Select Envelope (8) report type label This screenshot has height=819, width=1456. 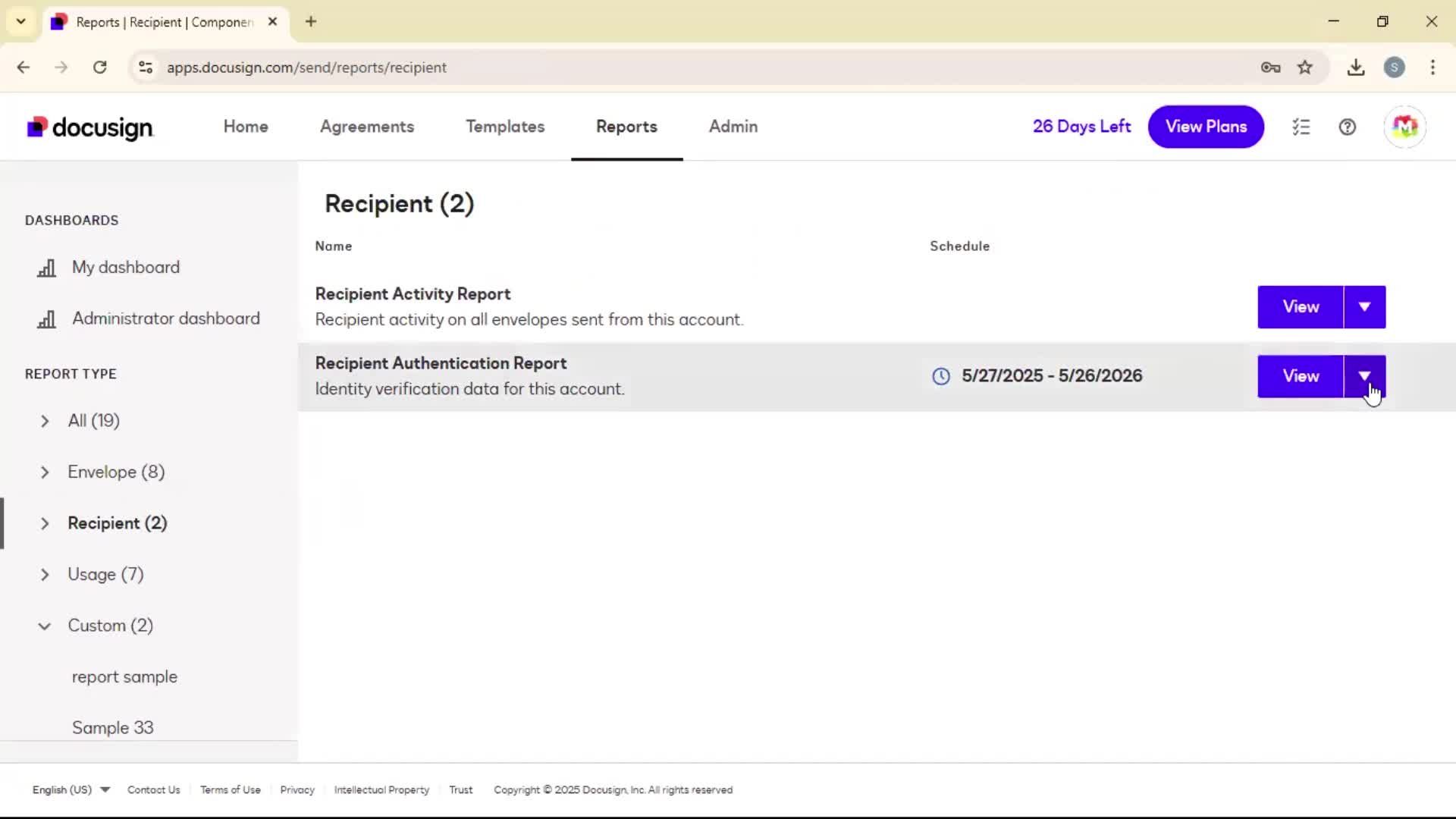[116, 472]
